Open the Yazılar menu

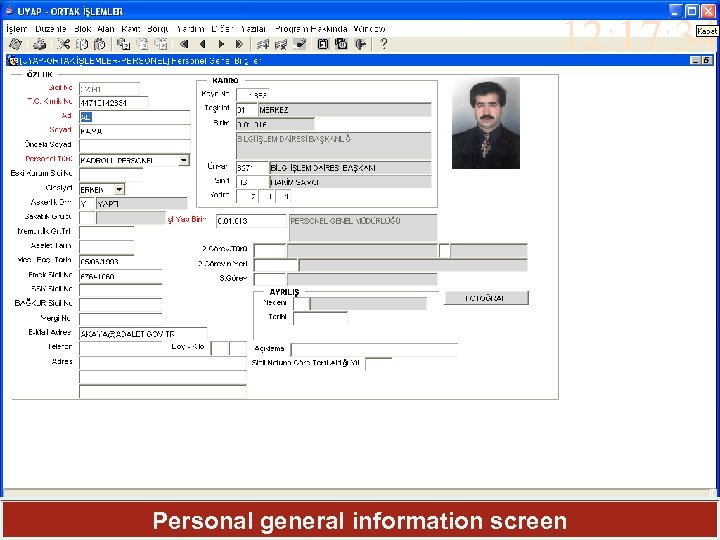point(253,29)
